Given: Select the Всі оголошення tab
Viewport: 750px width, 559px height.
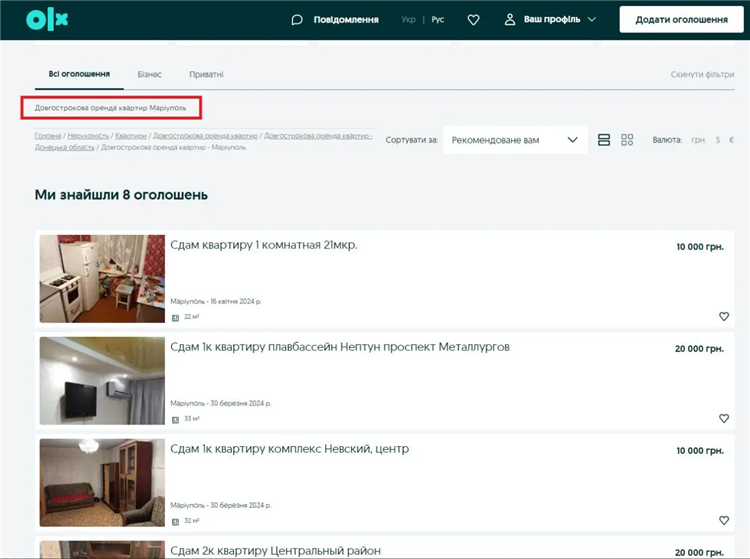Looking at the screenshot, I should (x=79, y=74).
